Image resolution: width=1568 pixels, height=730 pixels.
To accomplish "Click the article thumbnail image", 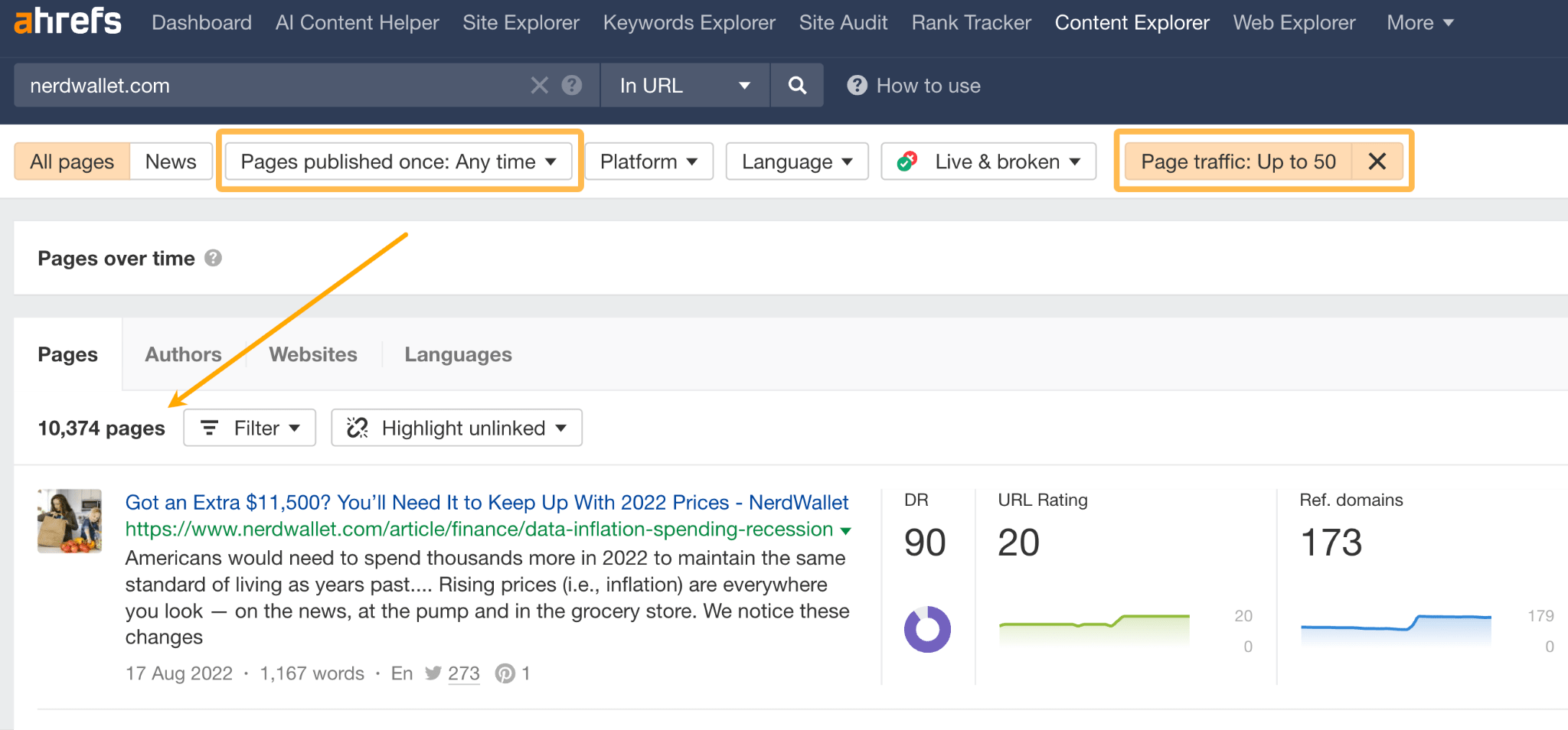I will pos(69,521).
